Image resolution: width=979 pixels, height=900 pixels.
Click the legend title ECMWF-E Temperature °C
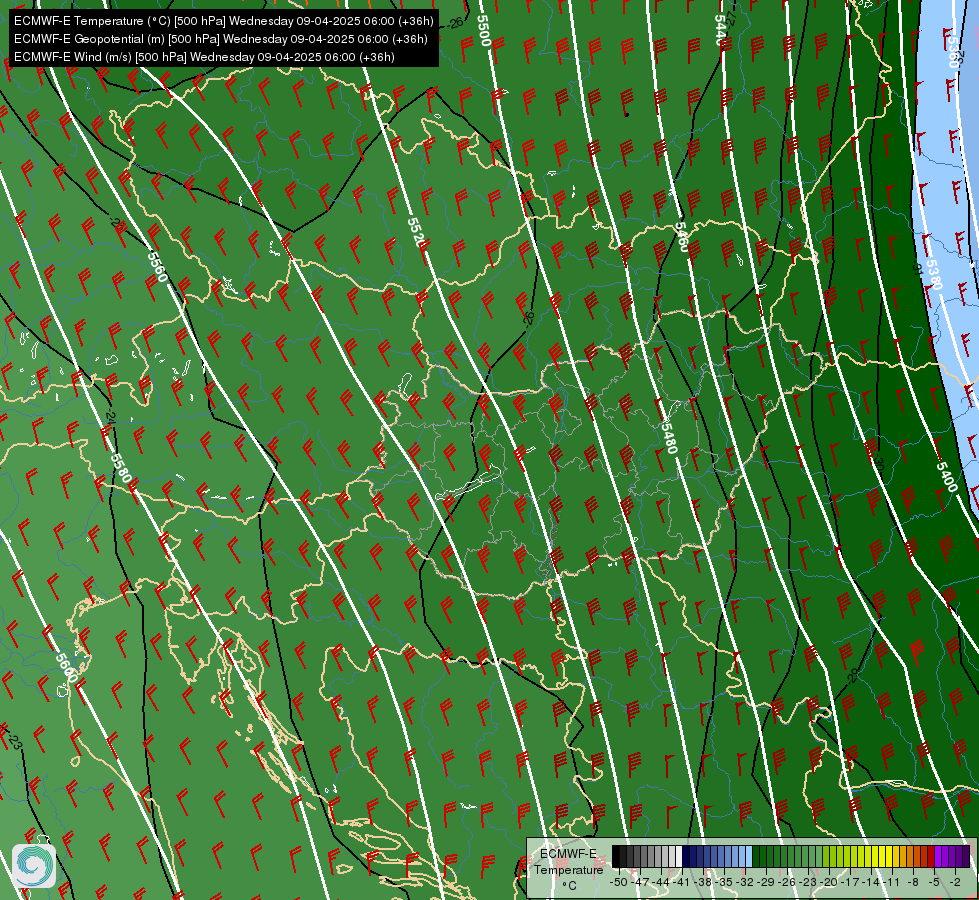(x=568, y=869)
